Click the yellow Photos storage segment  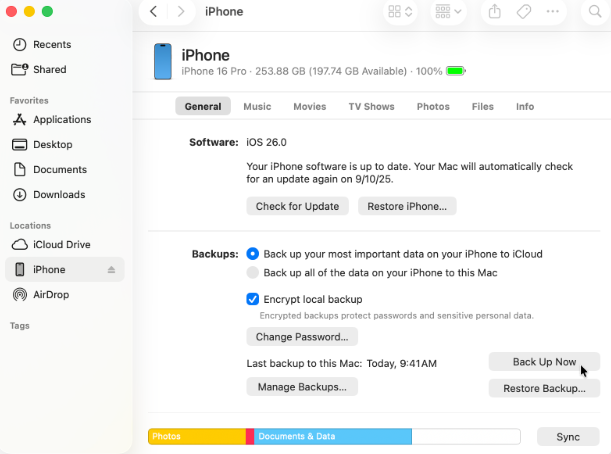click(197, 436)
